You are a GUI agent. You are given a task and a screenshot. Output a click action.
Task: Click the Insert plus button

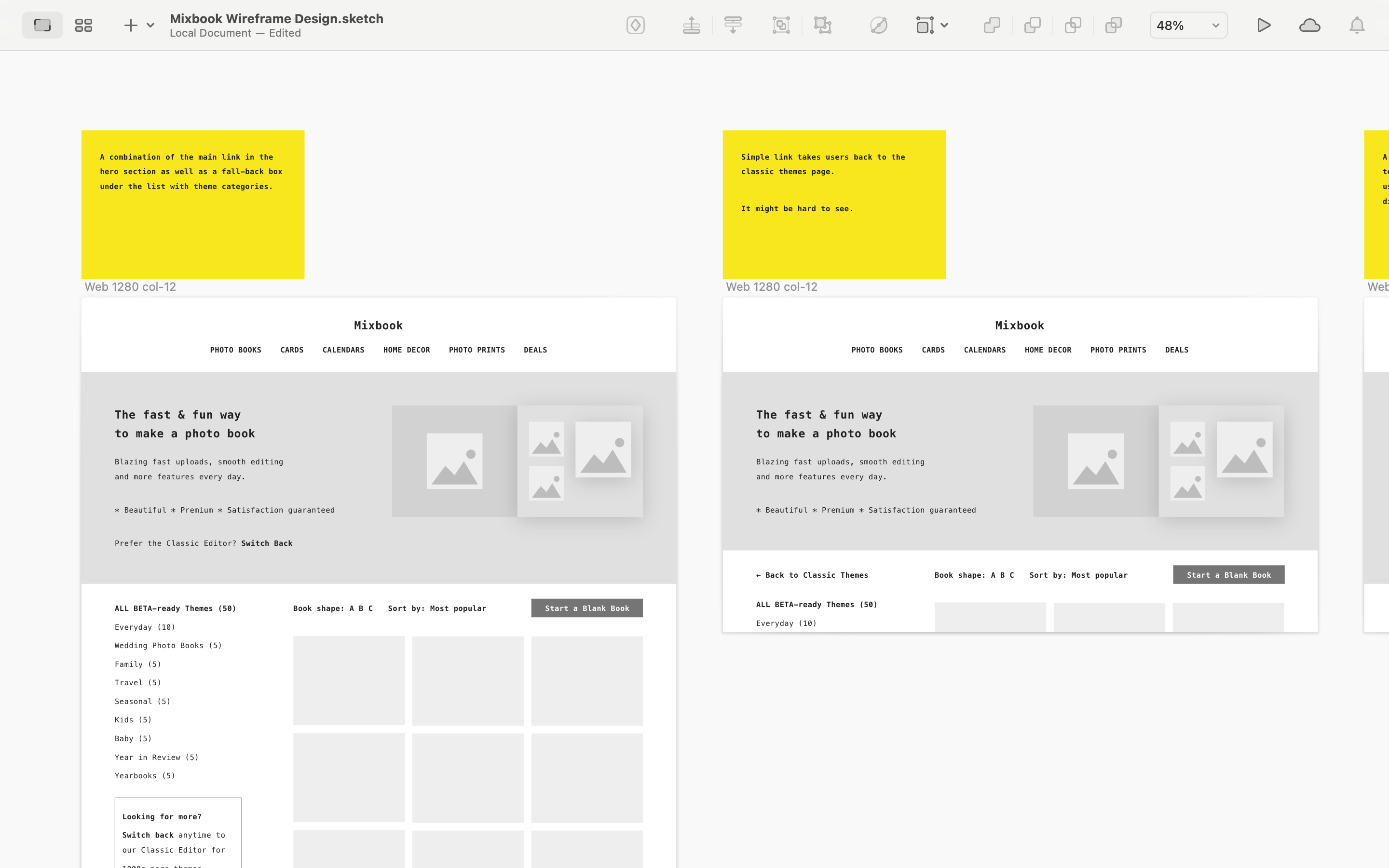click(x=131, y=25)
